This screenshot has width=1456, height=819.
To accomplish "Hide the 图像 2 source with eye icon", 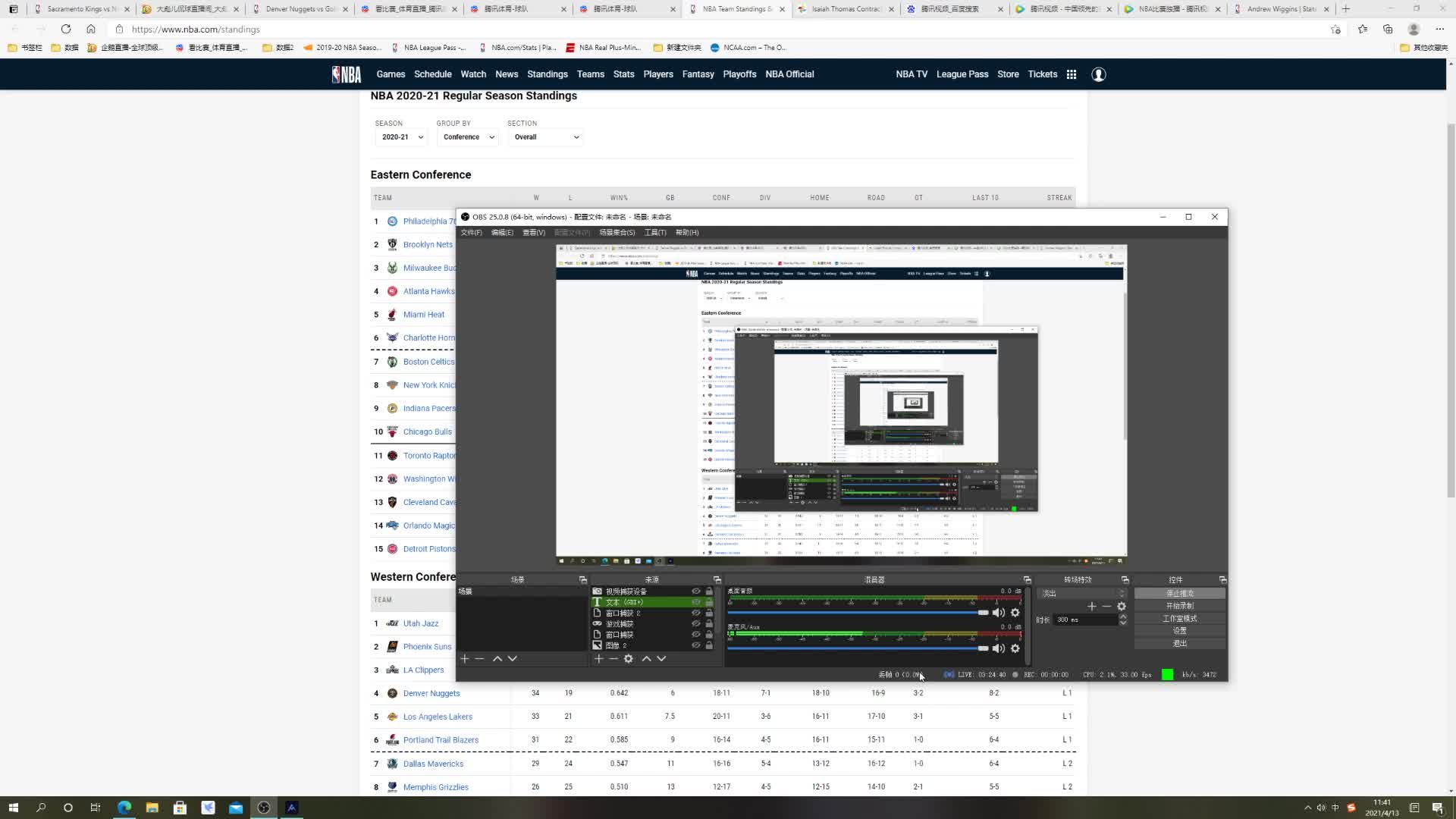I will click(695, 645).
